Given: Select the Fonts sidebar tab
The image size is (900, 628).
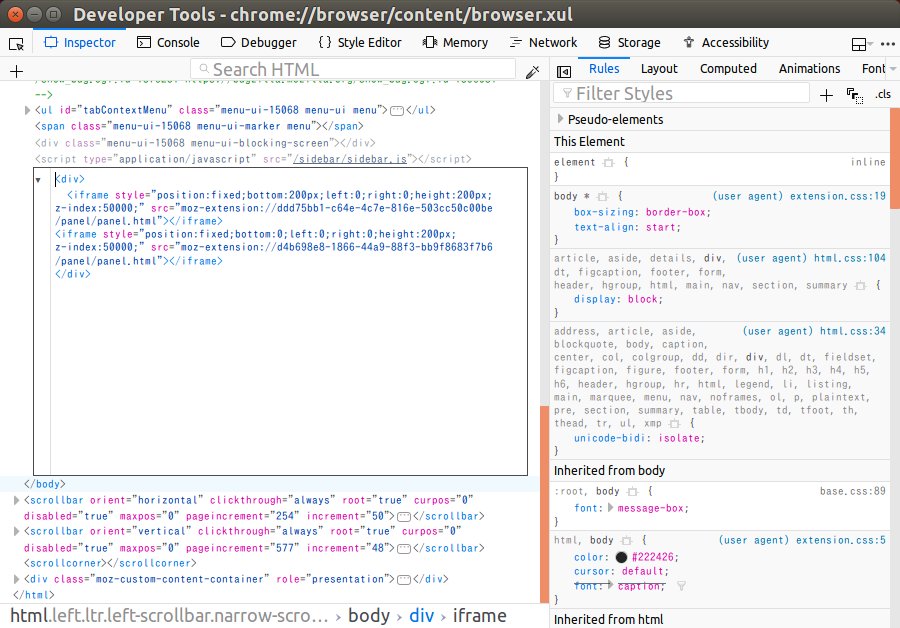Looking at the screenshot, I should click(873, 69).
